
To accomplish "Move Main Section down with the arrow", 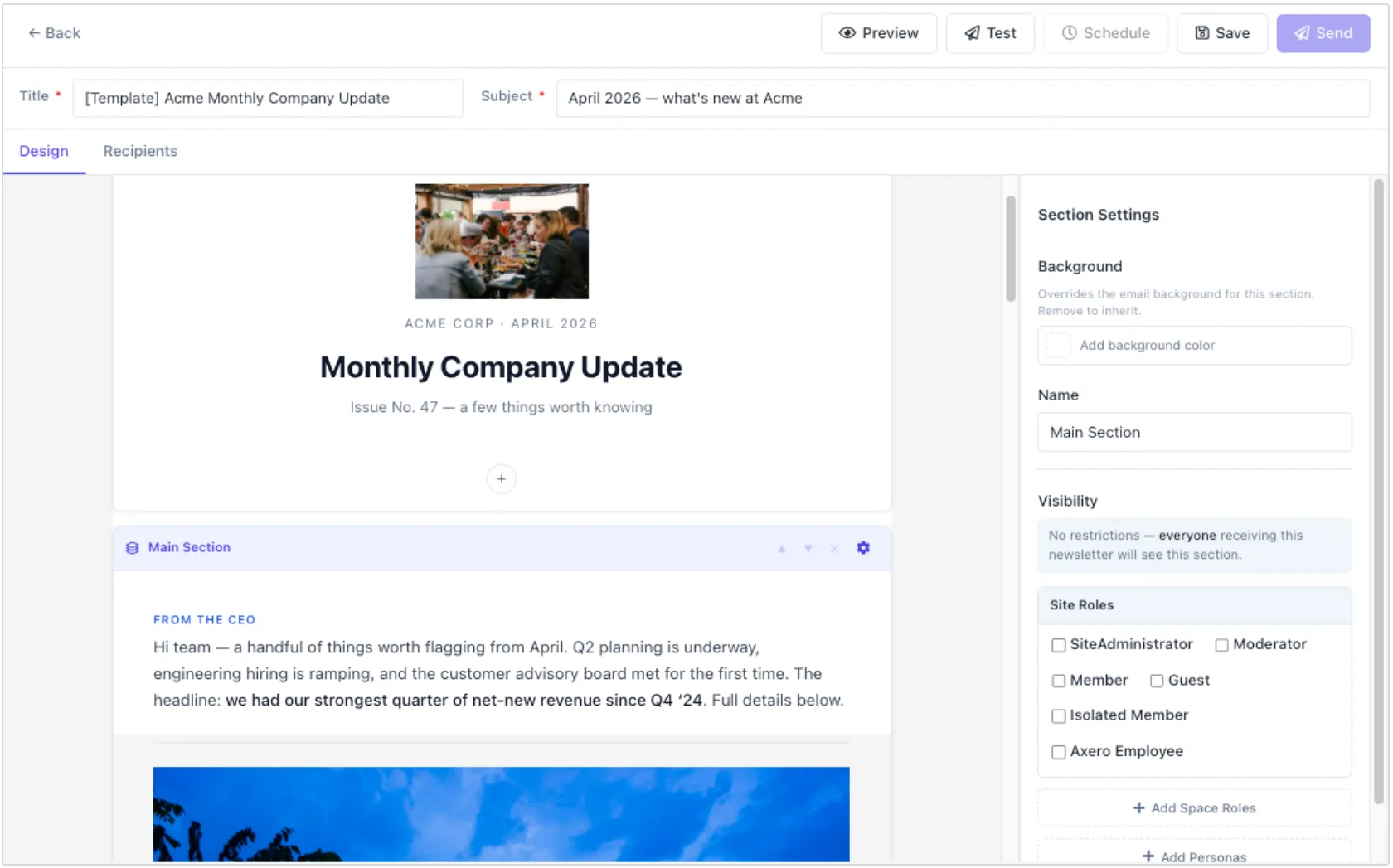I will pos(808,549).
